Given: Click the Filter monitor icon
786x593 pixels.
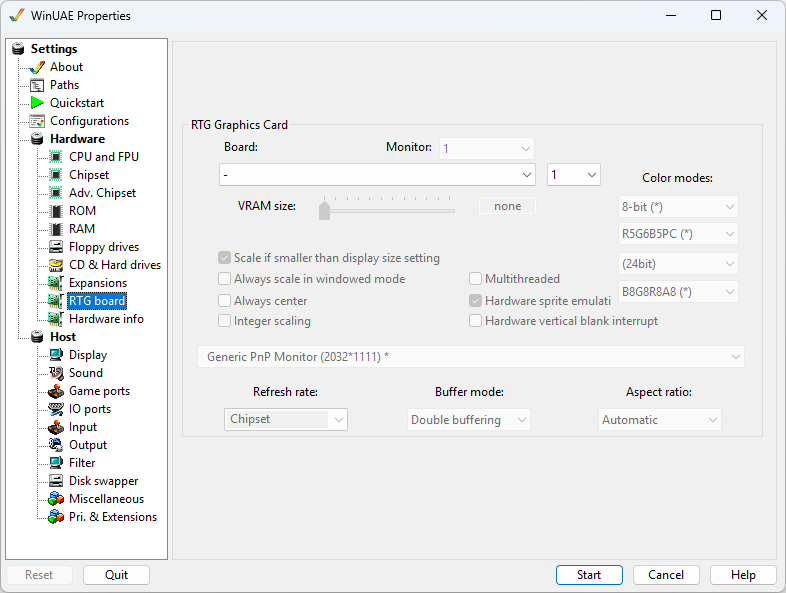Looking at the screenshot, I should tap(56, 463).
